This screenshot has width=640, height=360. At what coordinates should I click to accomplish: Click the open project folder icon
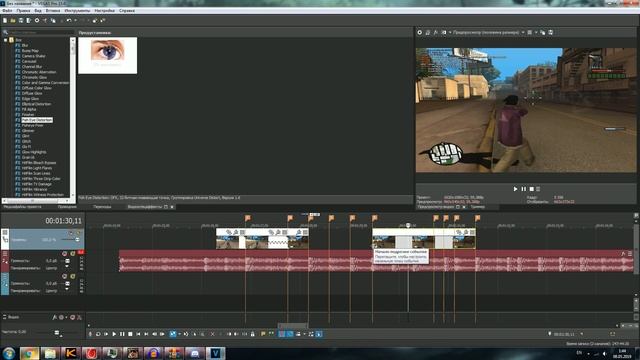click(13, 20)
